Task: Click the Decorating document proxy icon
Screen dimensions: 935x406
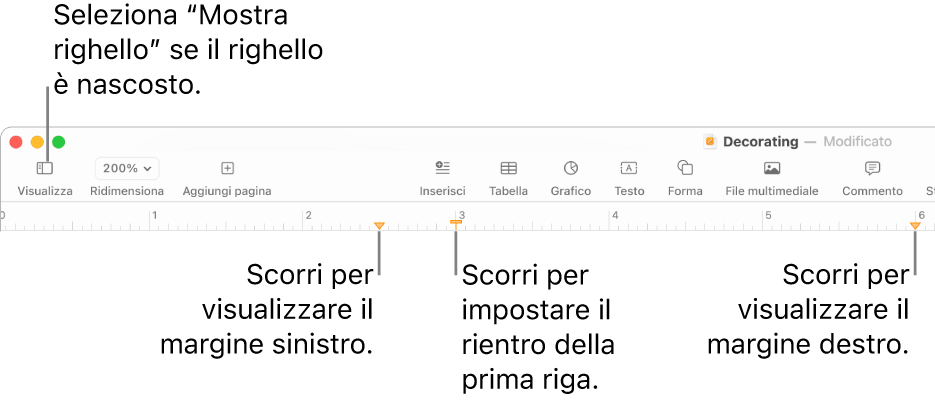Action: point(710,142)
